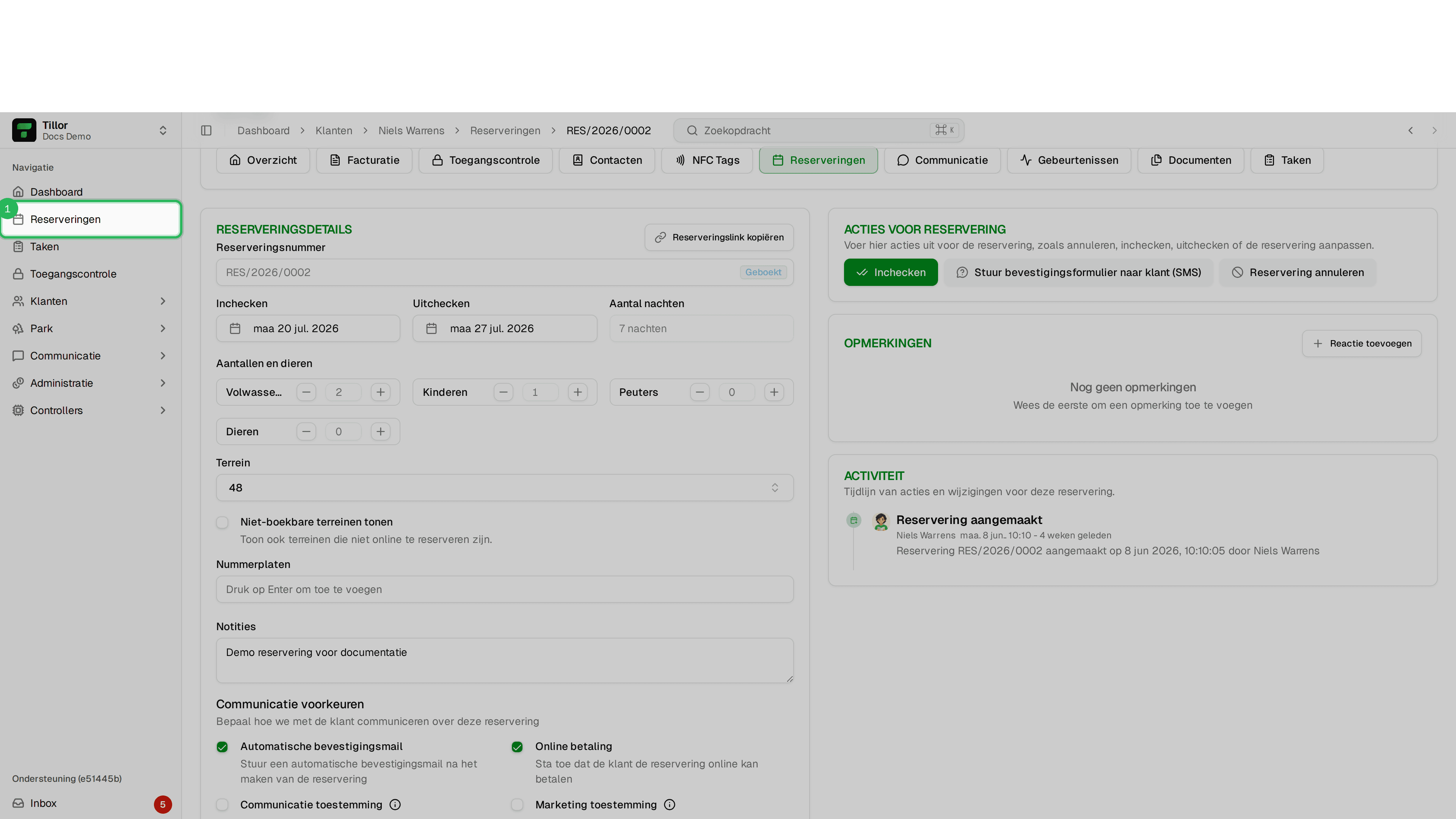Open the NFC Tags tab
The height and width of the screenshot is (819, 1456).
pos(707,160)
